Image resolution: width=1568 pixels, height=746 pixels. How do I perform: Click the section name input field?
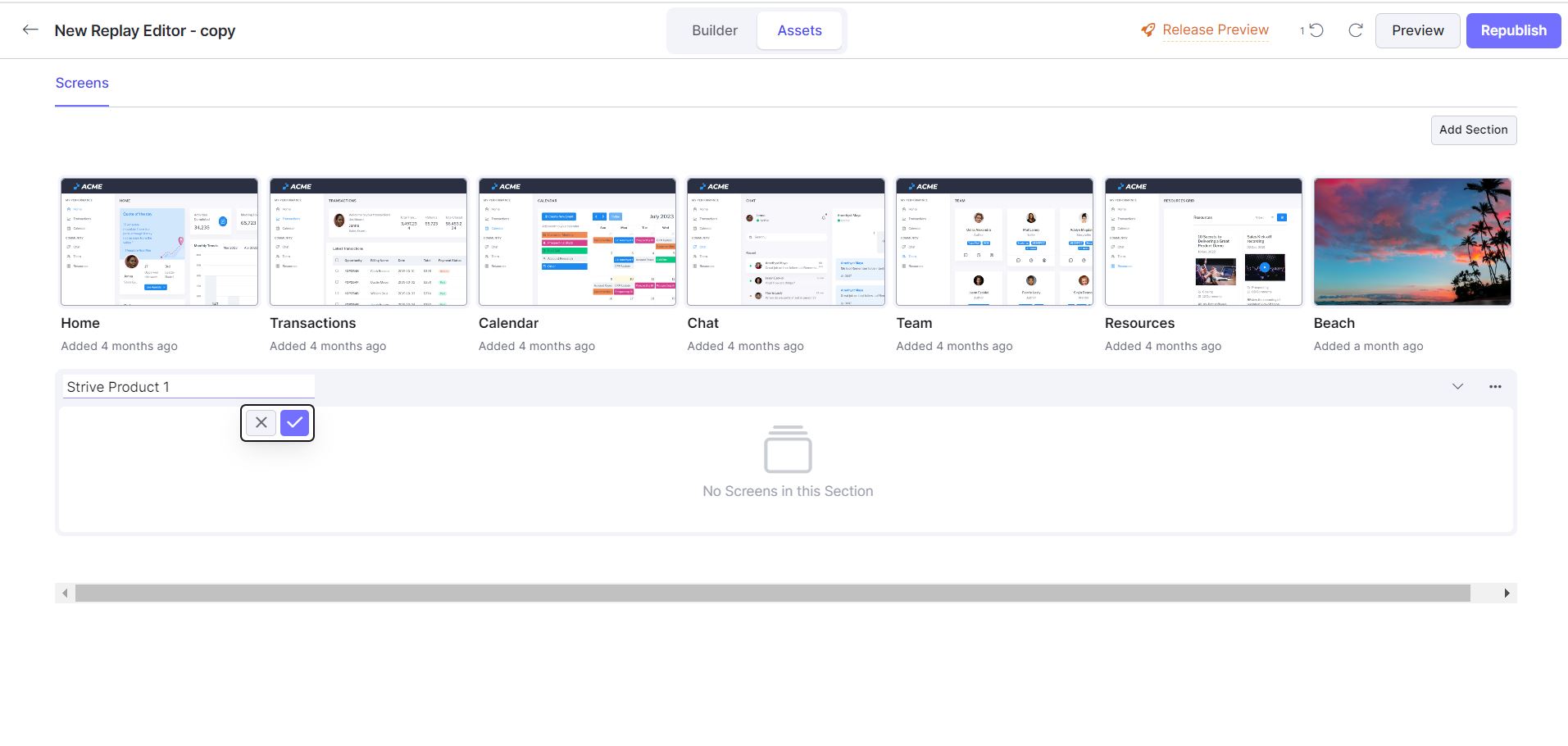tap(189, 387)
